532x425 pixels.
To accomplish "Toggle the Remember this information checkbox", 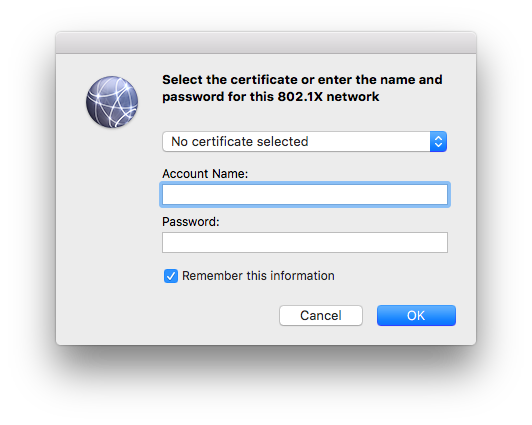I will pyautogui.click(x=171, y=276).
